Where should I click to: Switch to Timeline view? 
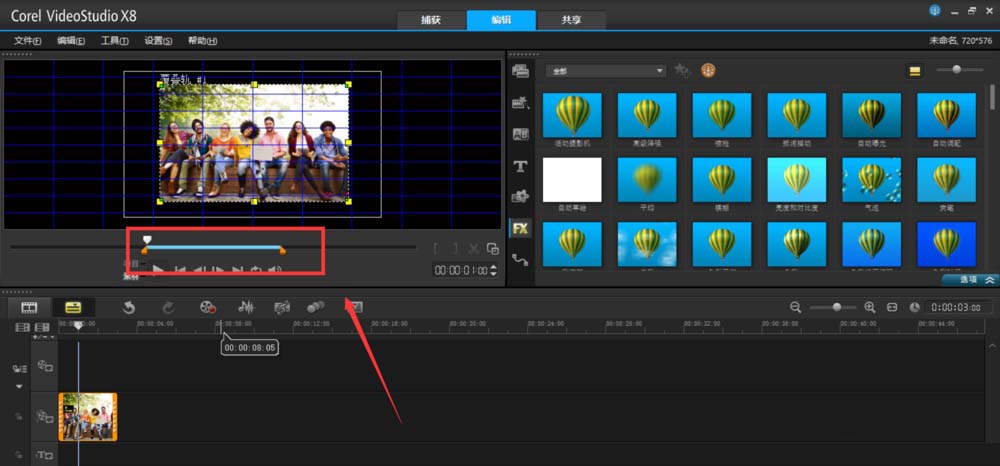point(72,307)
